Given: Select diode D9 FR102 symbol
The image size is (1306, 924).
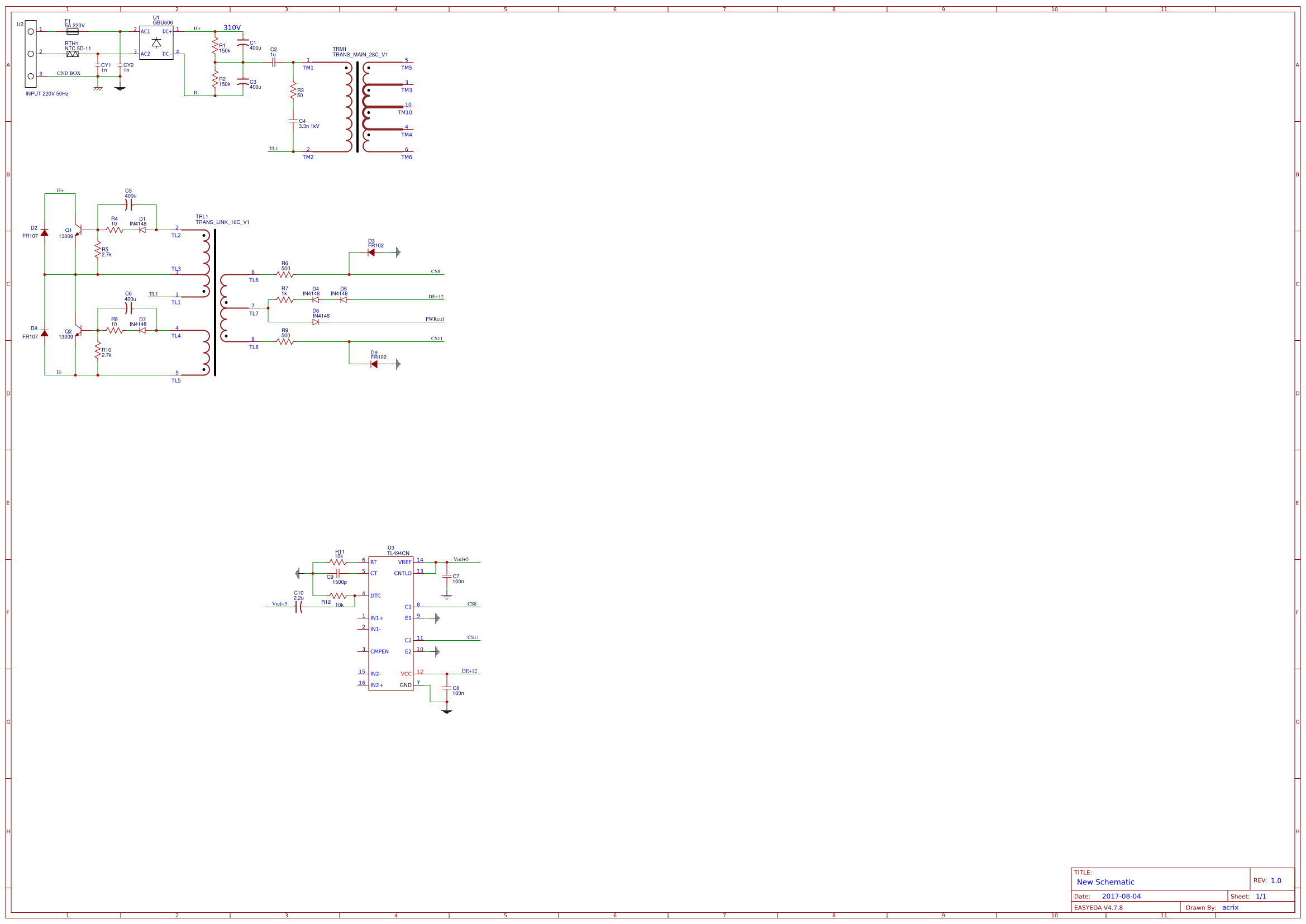Looking at the screenshot, I should point(374,364).
